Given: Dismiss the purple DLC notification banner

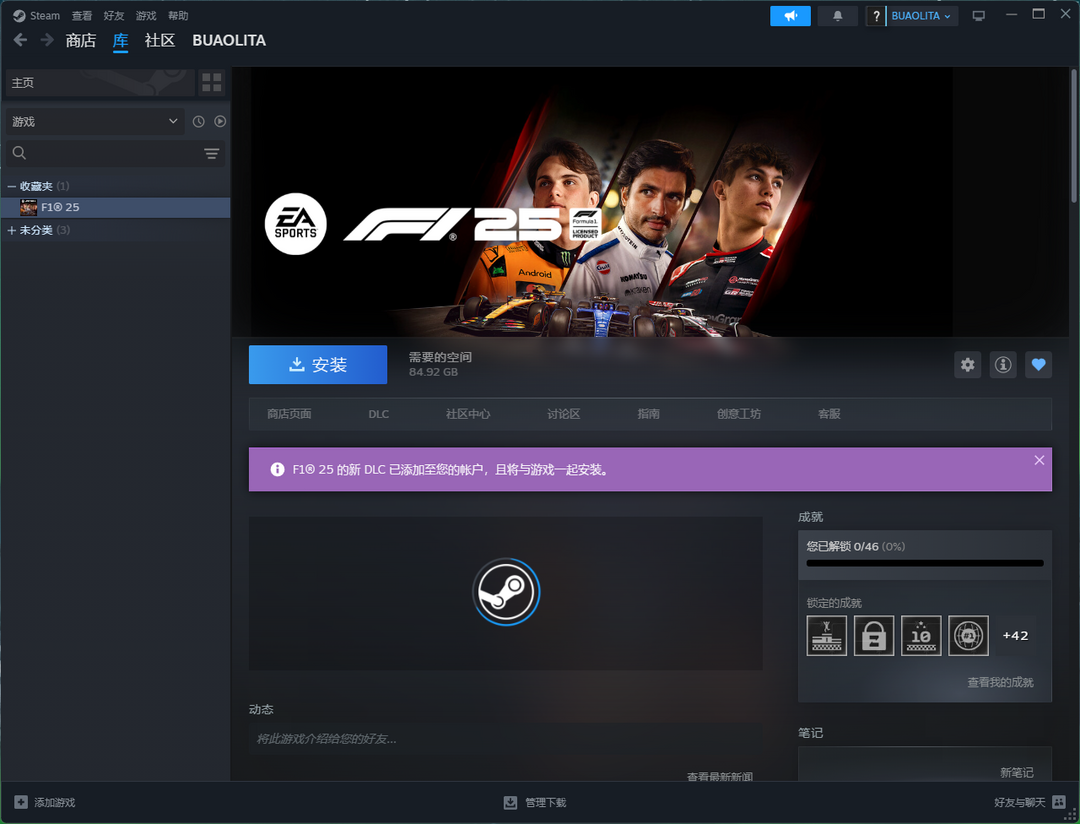Looking at the screenshot, I should [x=1039, y=460].
